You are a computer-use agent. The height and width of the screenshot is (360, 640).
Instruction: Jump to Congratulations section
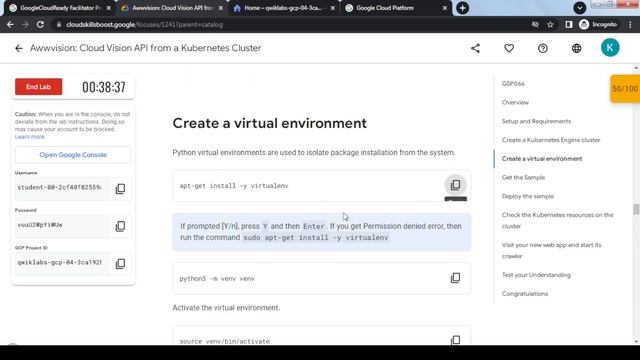coord(524,294)
